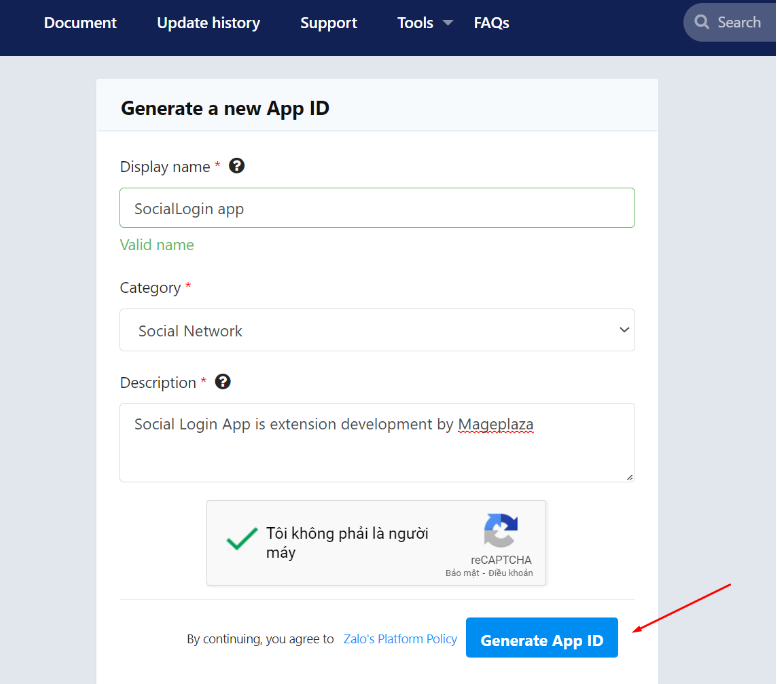
Task: Open the Support navigation item
Action: (x=328, y=23)
